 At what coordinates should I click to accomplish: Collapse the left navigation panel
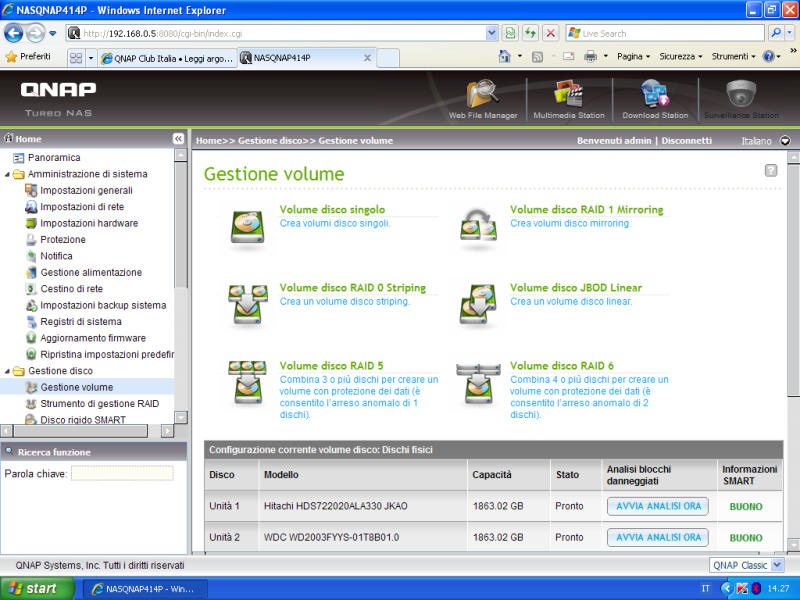click(x=178, y=139)
